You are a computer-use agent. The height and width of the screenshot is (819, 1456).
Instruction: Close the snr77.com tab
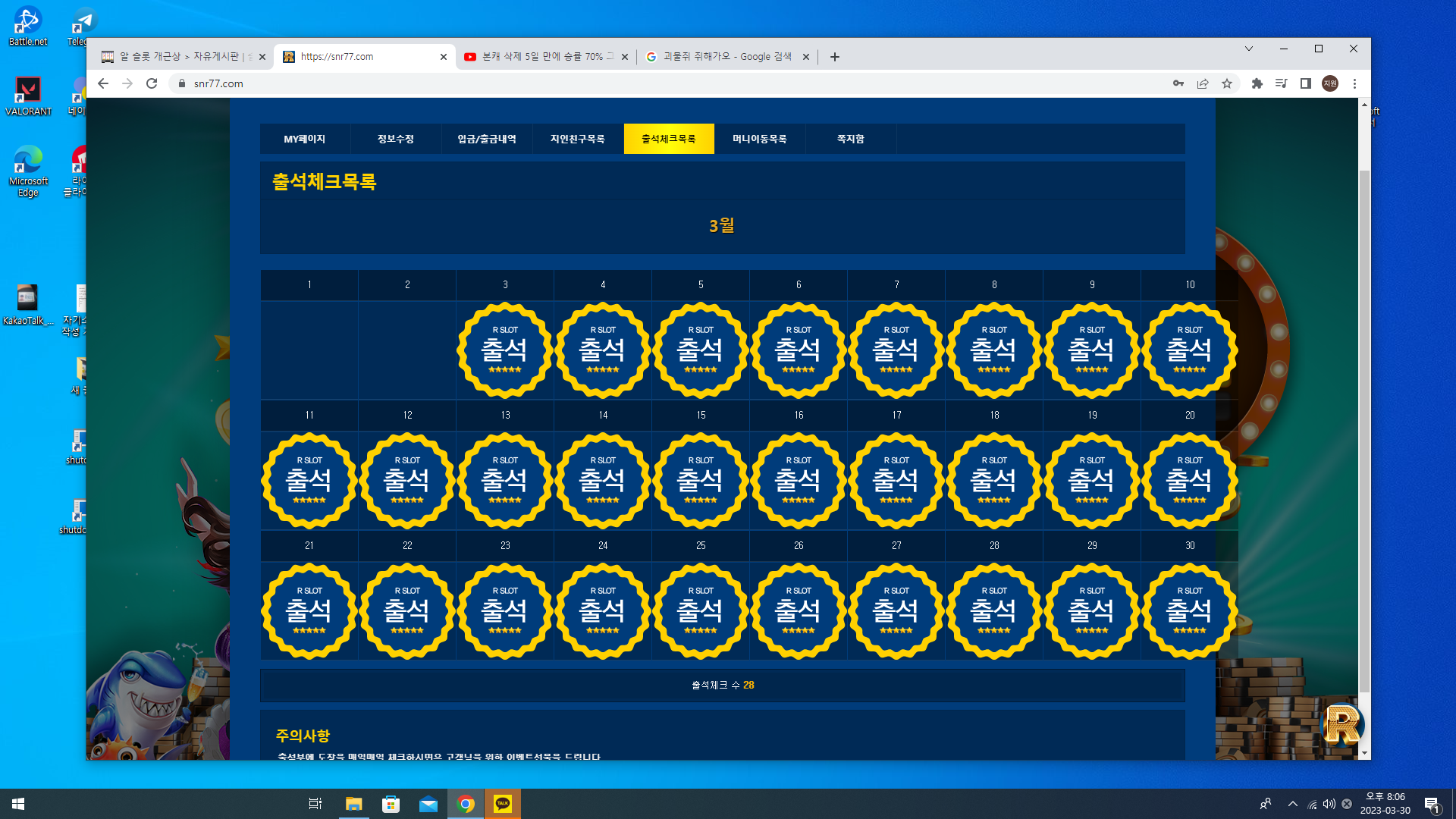444,57
